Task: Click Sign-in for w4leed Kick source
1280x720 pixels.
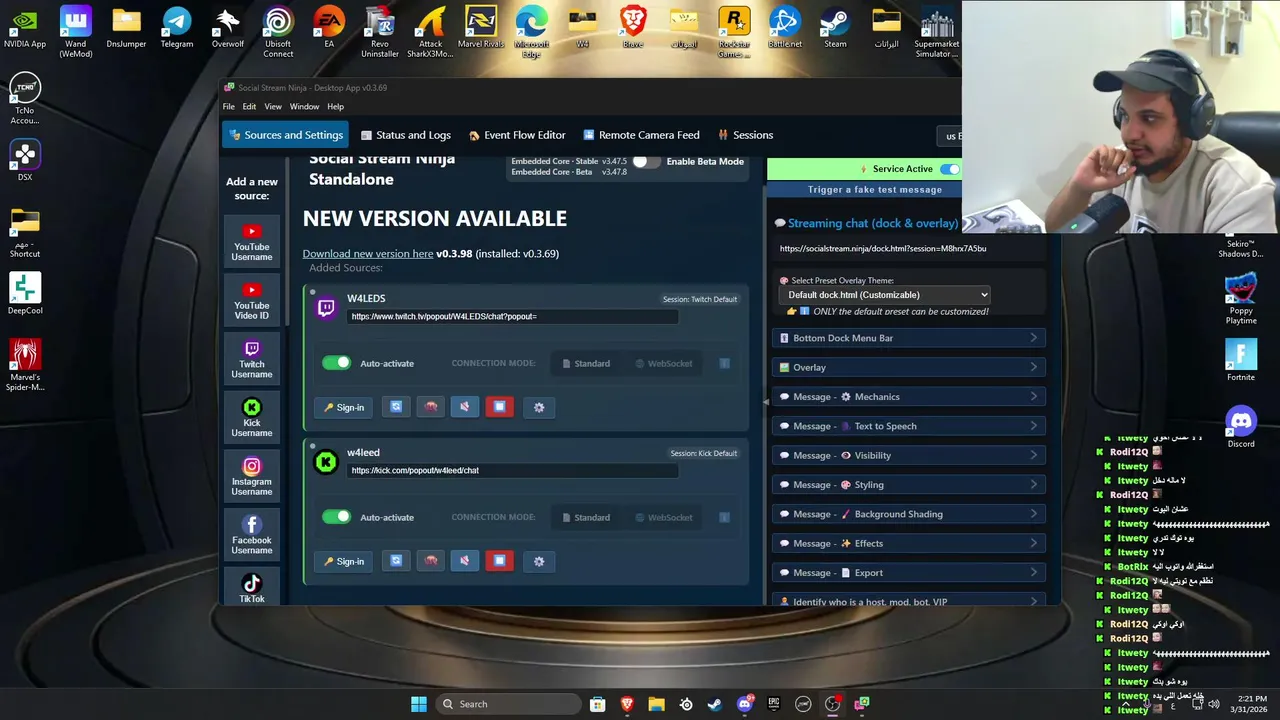Action: point(344,561)
